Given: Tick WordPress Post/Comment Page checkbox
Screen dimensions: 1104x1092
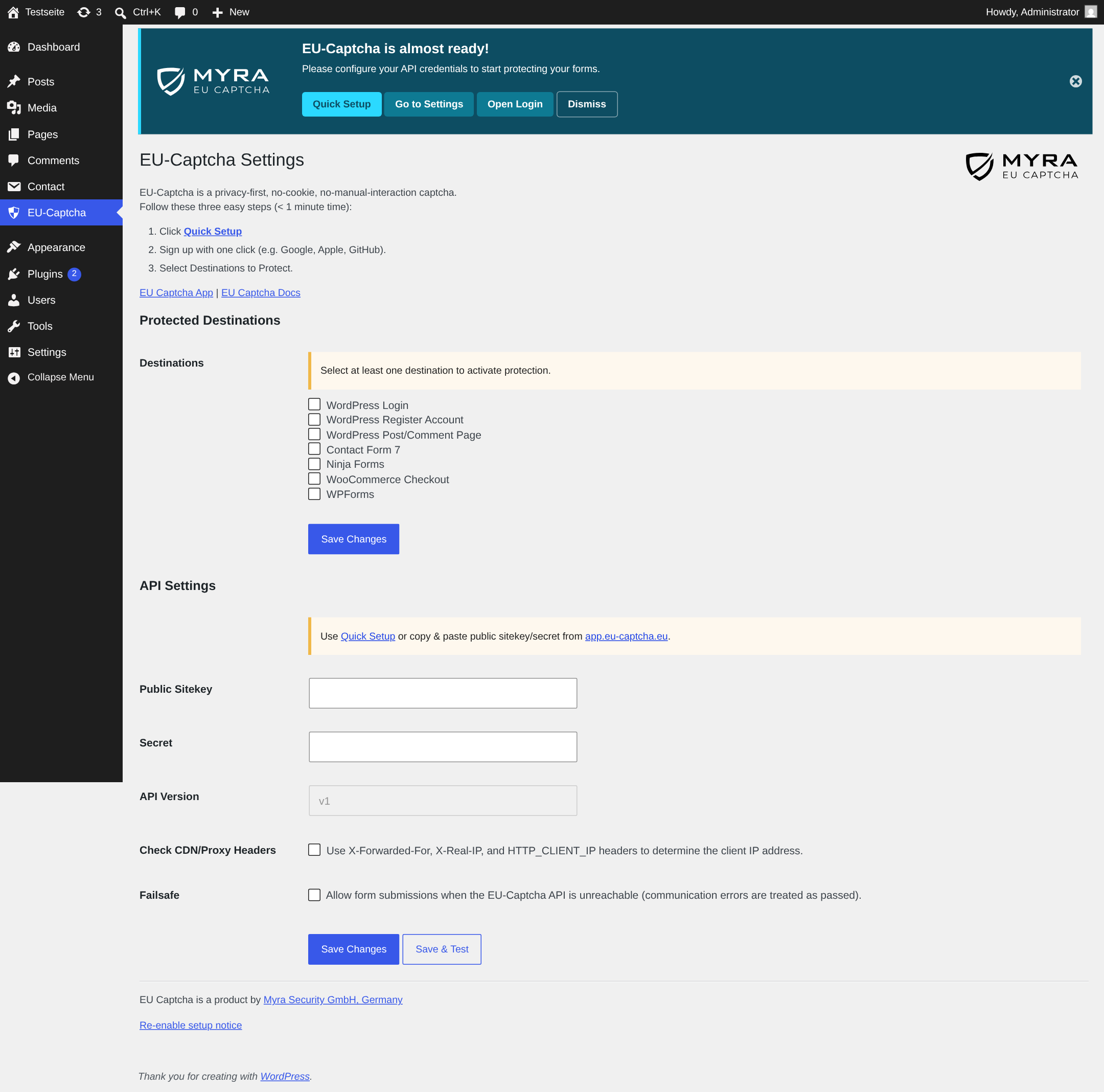Looking at the screenshot, I should pos(314,434).
